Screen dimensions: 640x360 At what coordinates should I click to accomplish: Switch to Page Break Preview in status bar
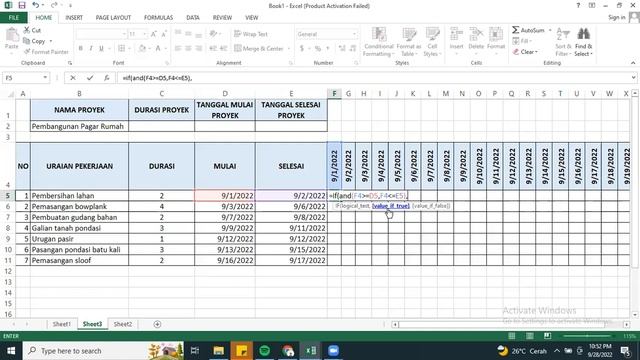coord(547,336)
